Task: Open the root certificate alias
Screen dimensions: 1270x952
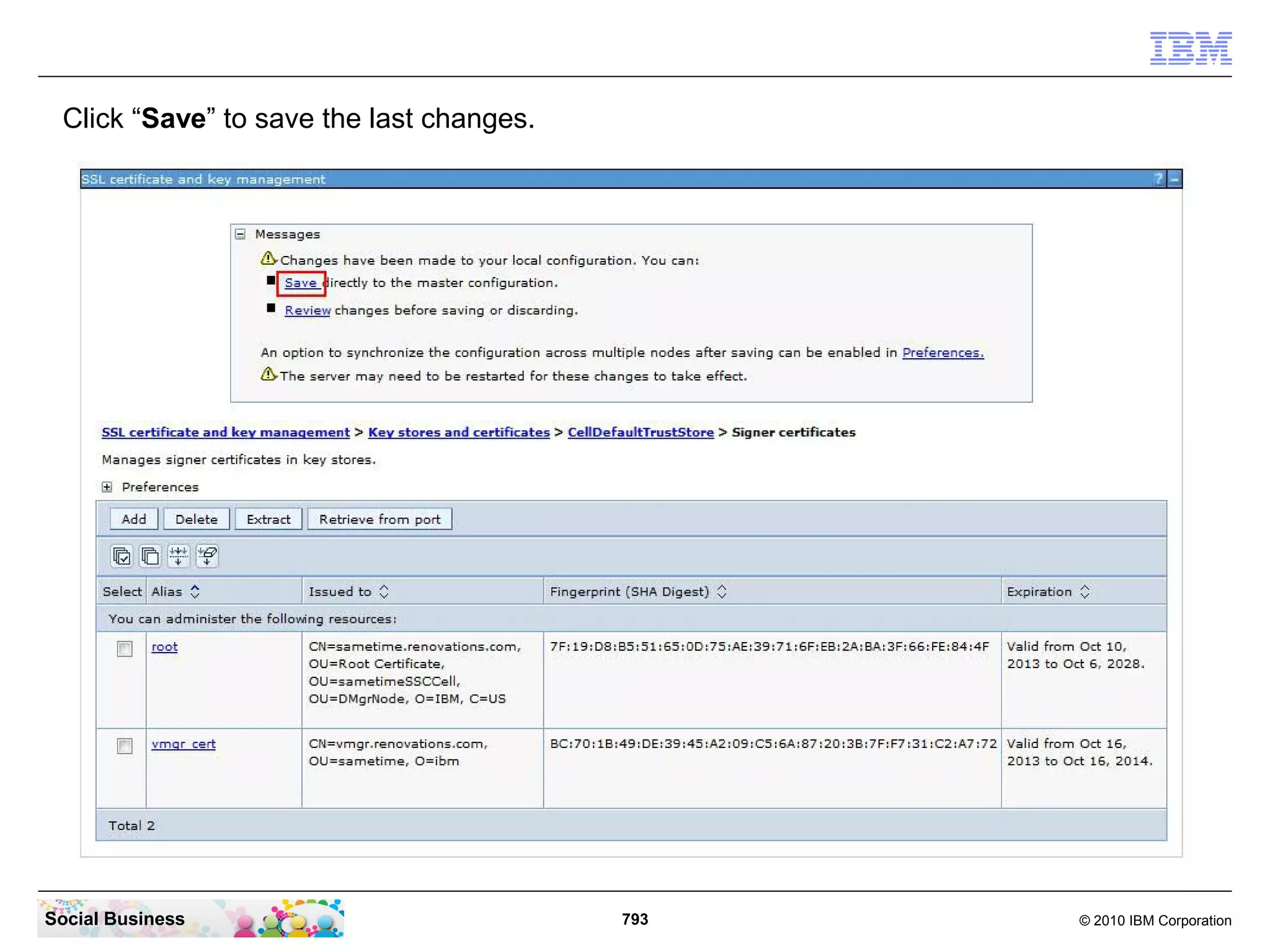Action: 164,646
